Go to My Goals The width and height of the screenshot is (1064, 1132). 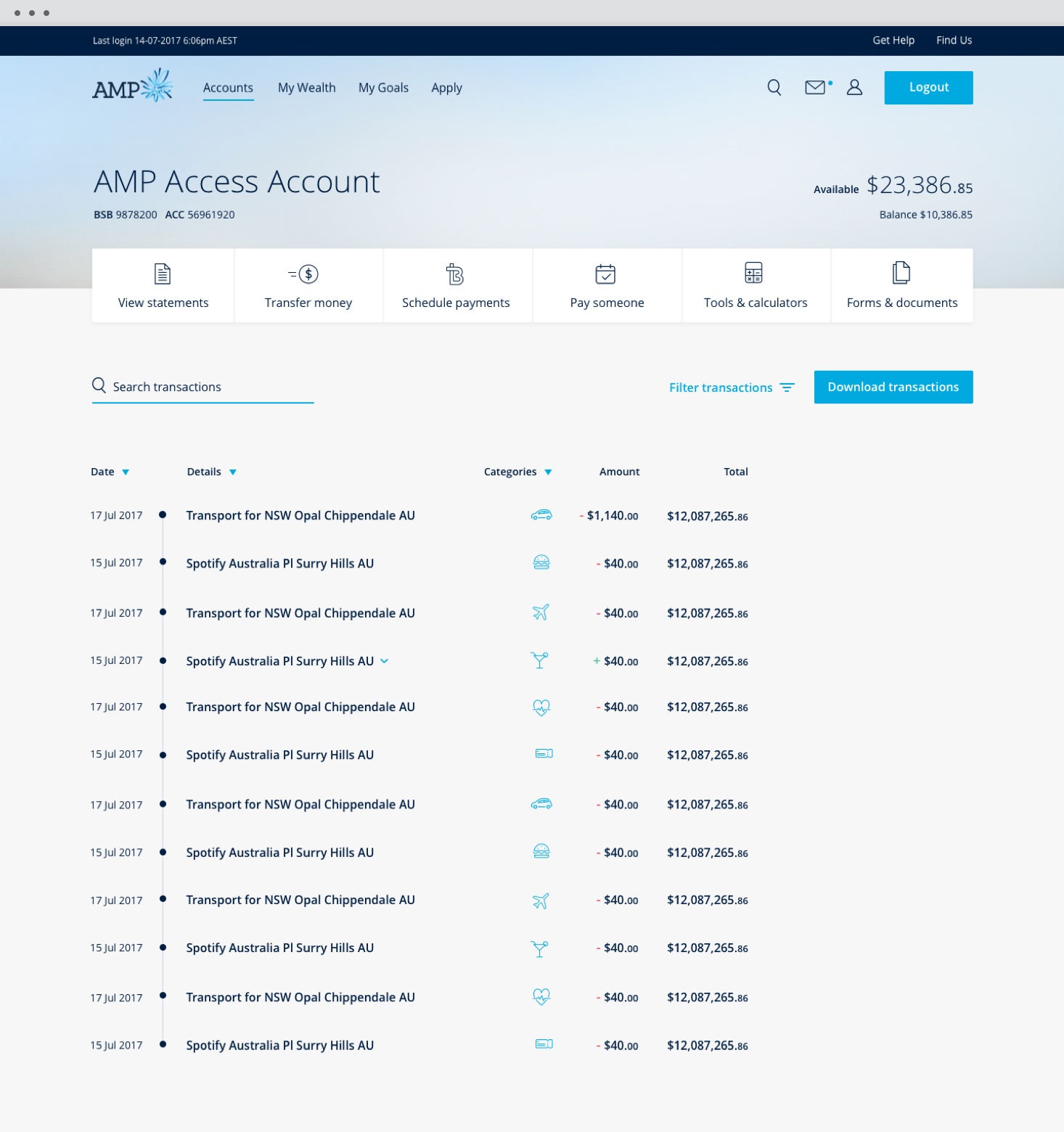[x=383, y=88]
